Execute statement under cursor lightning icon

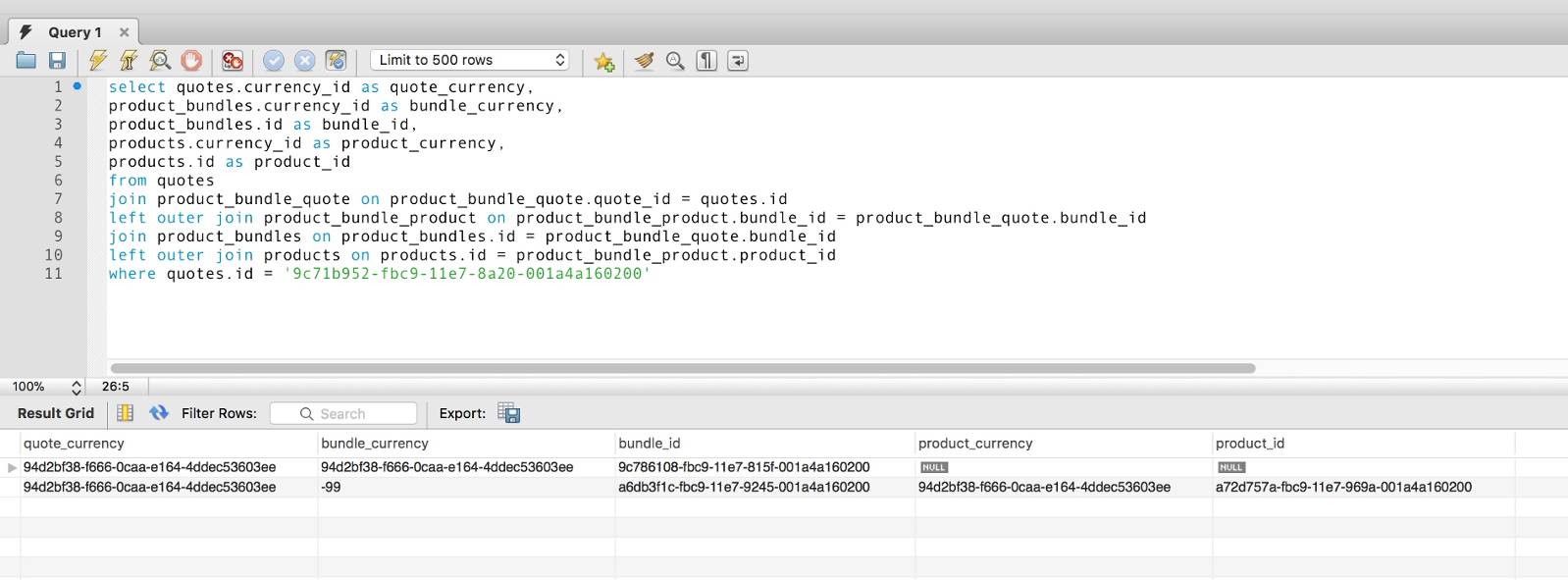(x=129, y=61)
